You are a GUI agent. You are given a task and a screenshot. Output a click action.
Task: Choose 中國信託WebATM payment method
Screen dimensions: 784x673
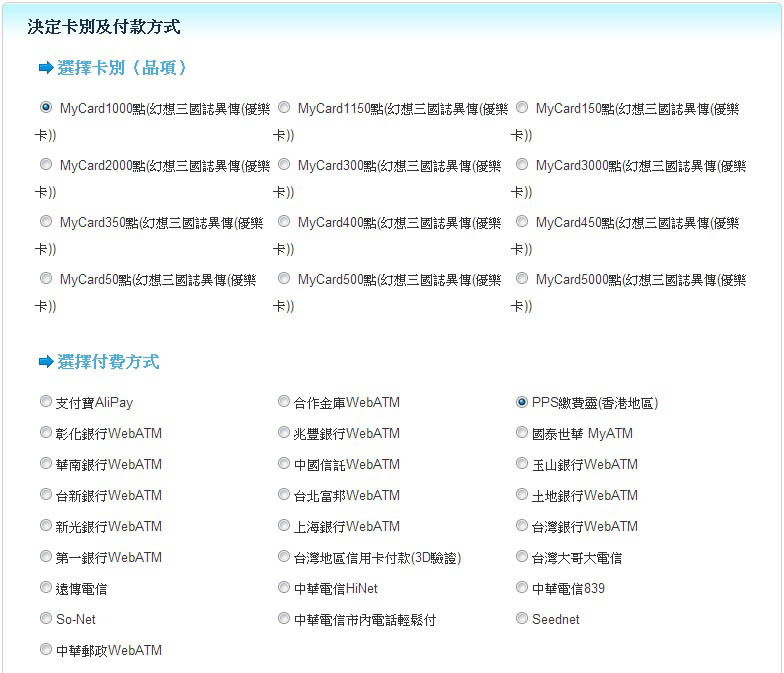pos(284,464)
